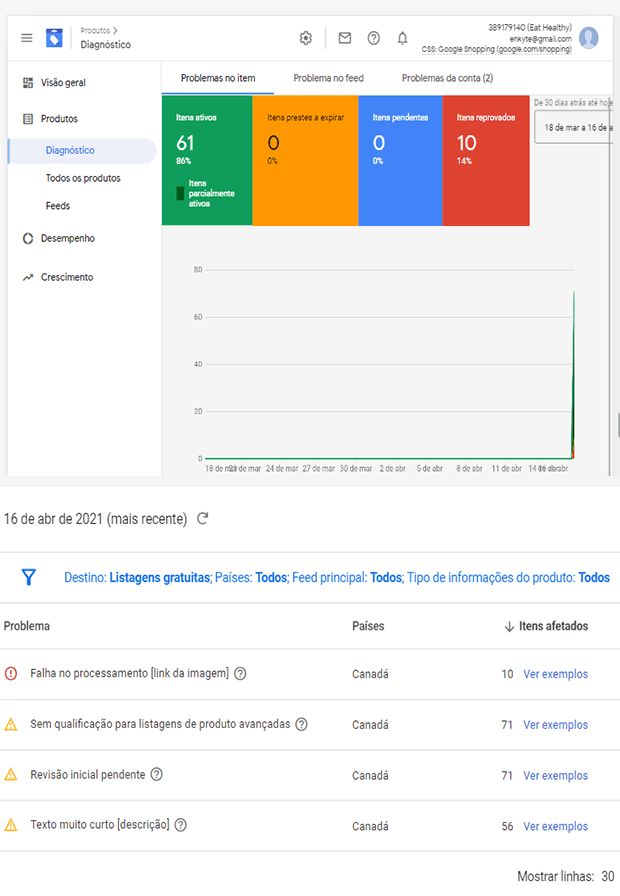Open the hamburger navigation menu
This screenshot has height=896, width=620.
coord(27,38)
